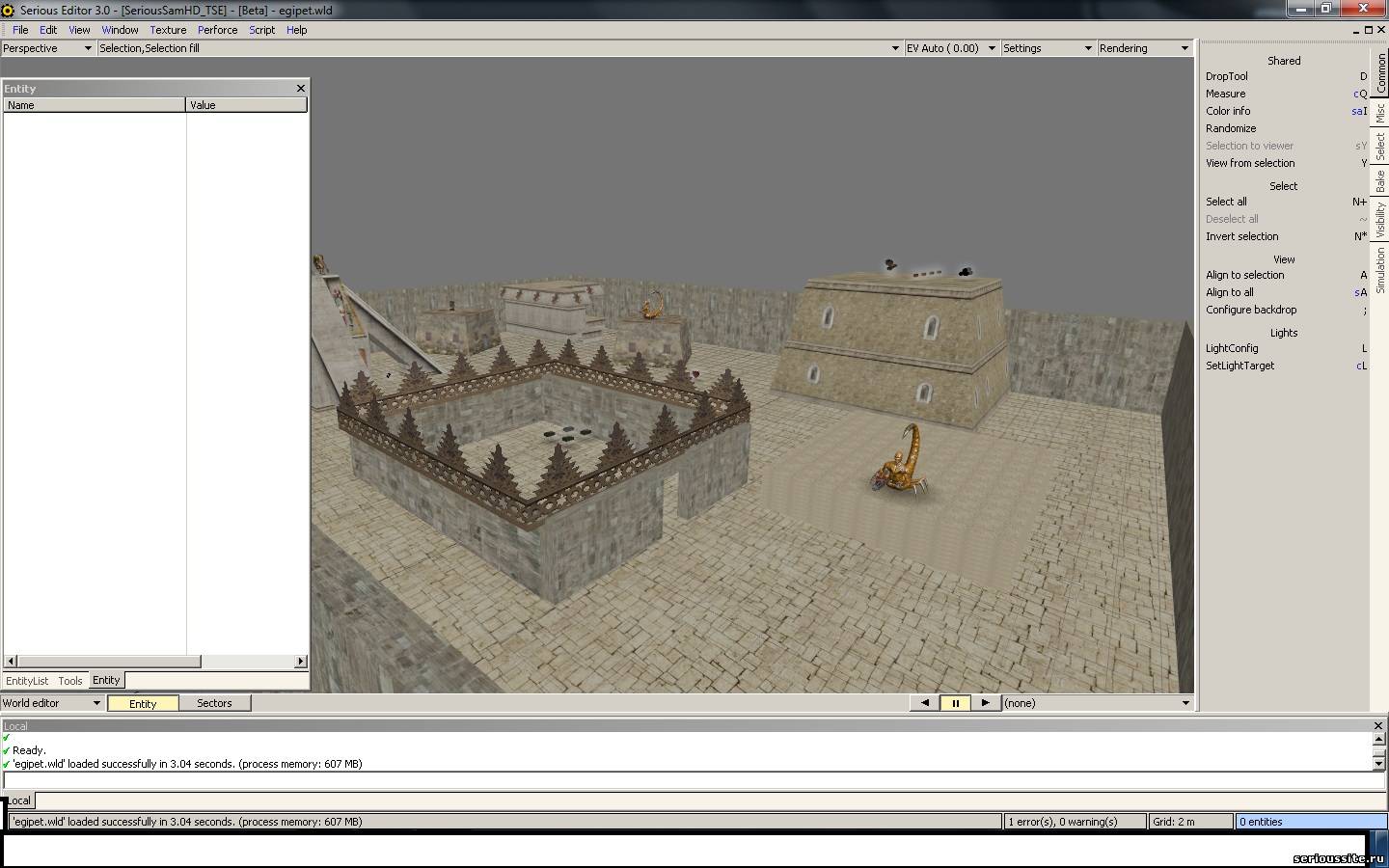The width and height of the screenshot is (1389, 868).
Task: Pause the simulation playback
Action: (955, 703)
